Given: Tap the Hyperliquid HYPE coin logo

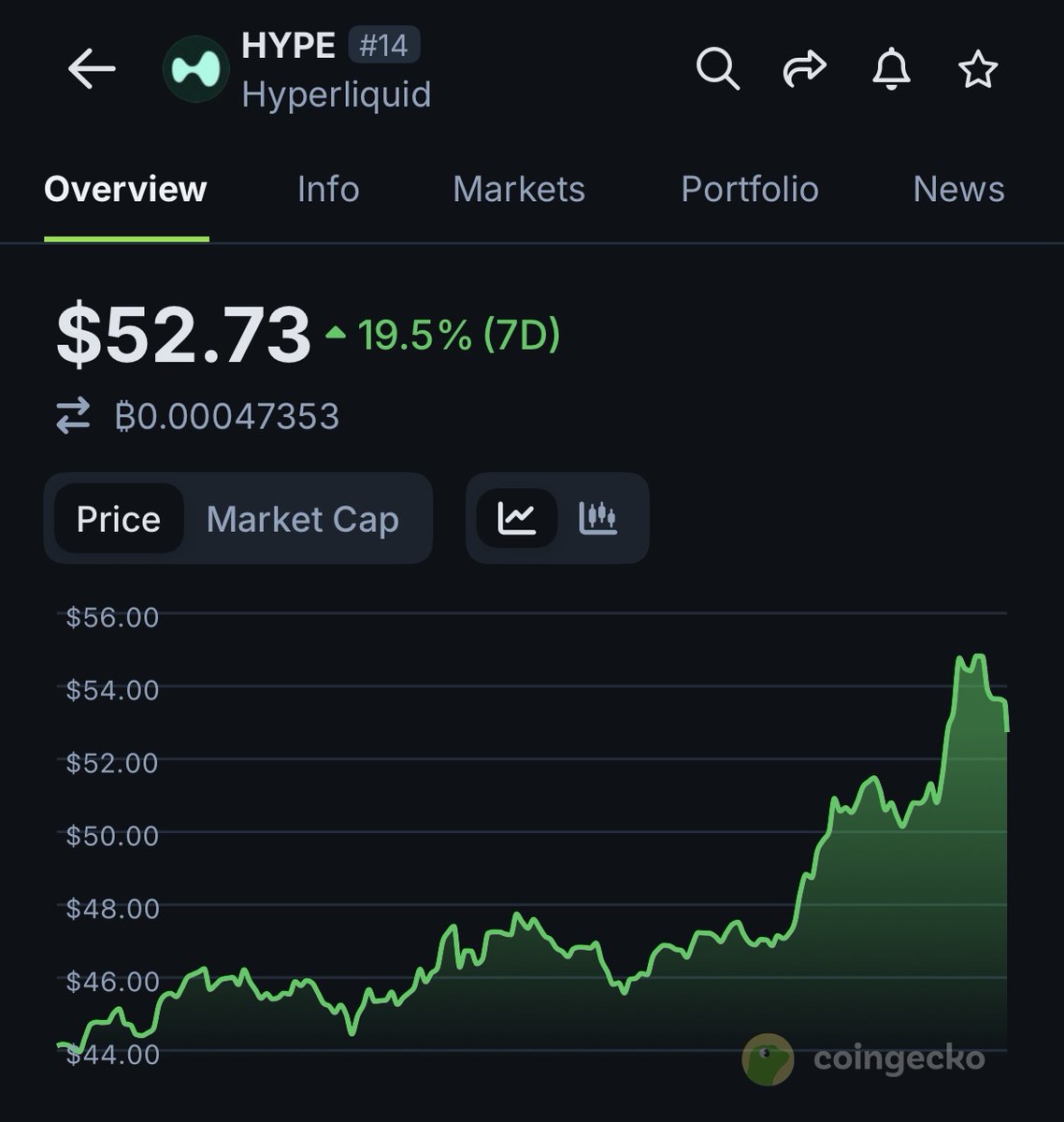Looking at the screenshot, I should pos(196,69).
